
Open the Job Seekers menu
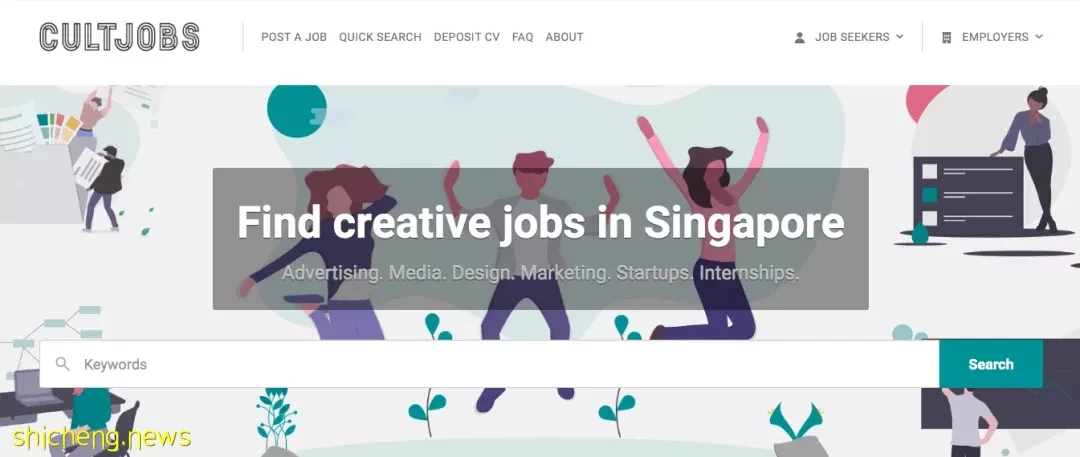tap(852, 37)
